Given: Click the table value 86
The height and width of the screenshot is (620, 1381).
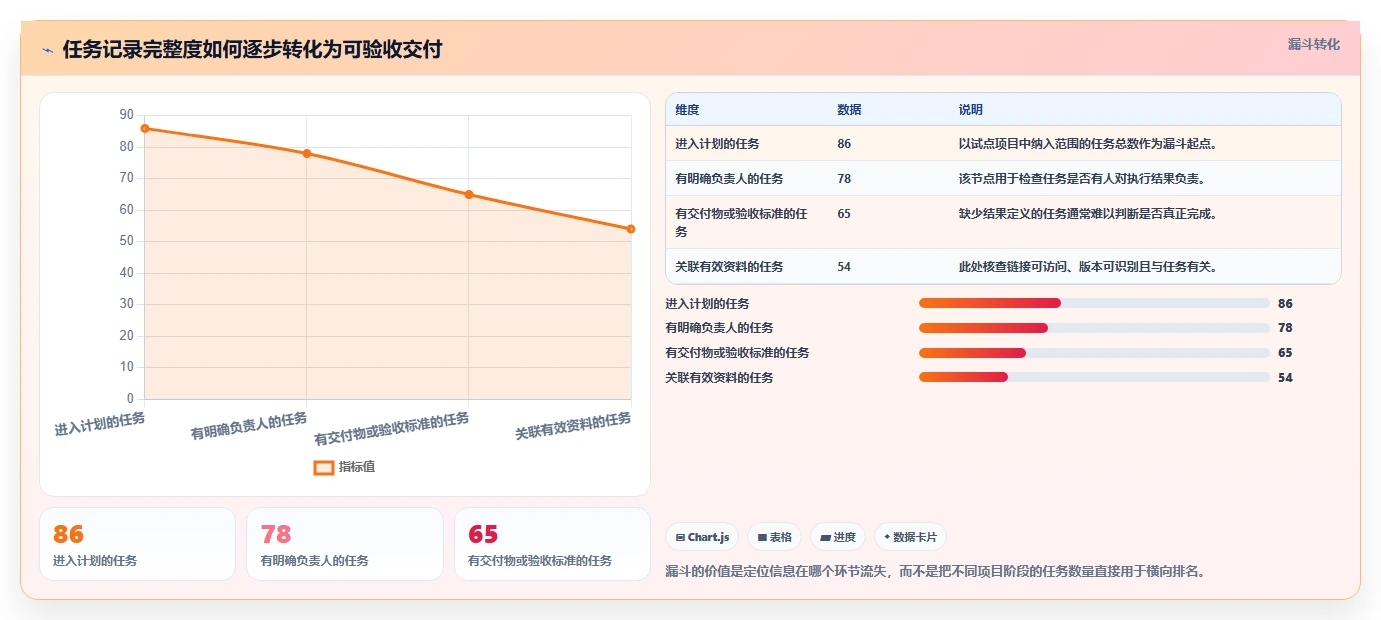Looking at the screenshot, I should 844,144.
